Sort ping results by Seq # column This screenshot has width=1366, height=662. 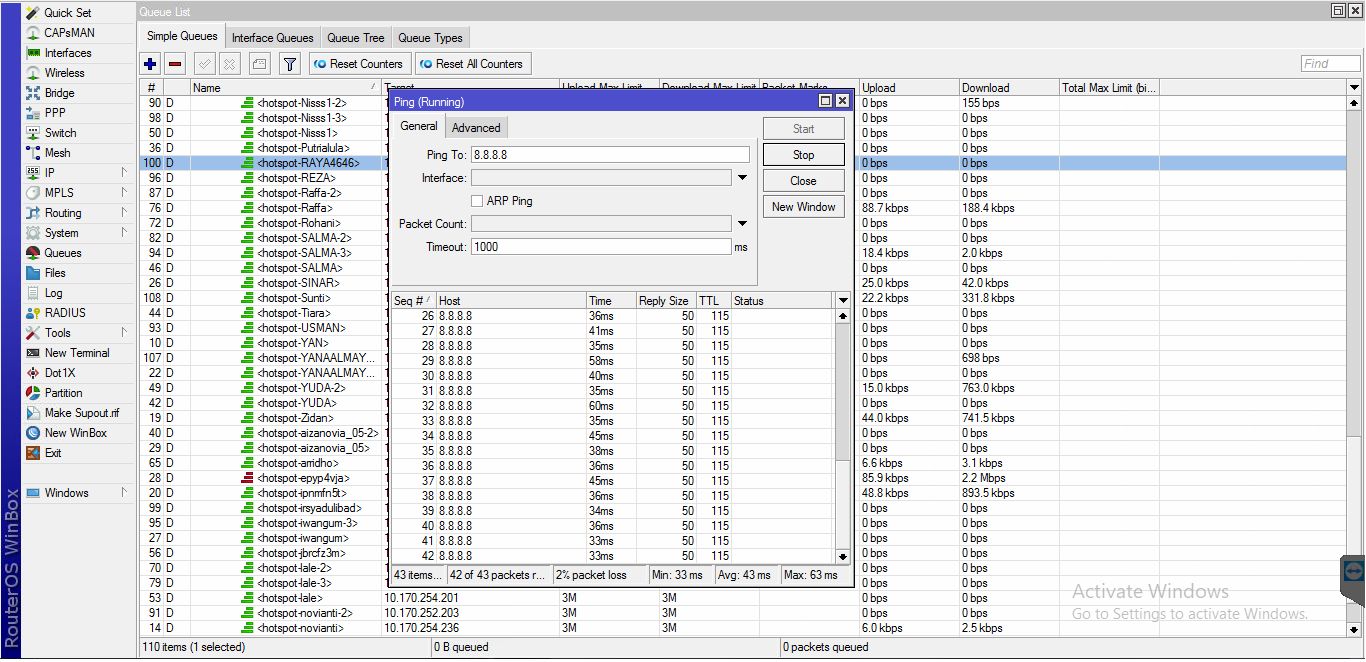(413, 301)
